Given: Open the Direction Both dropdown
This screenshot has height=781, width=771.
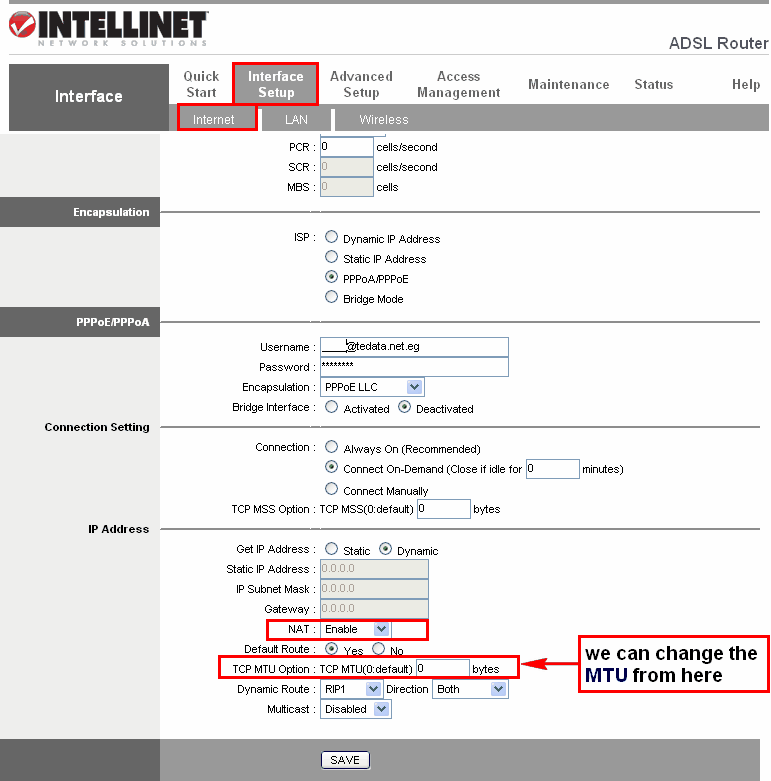Looking at the screenshot, I should pos(470,689).
